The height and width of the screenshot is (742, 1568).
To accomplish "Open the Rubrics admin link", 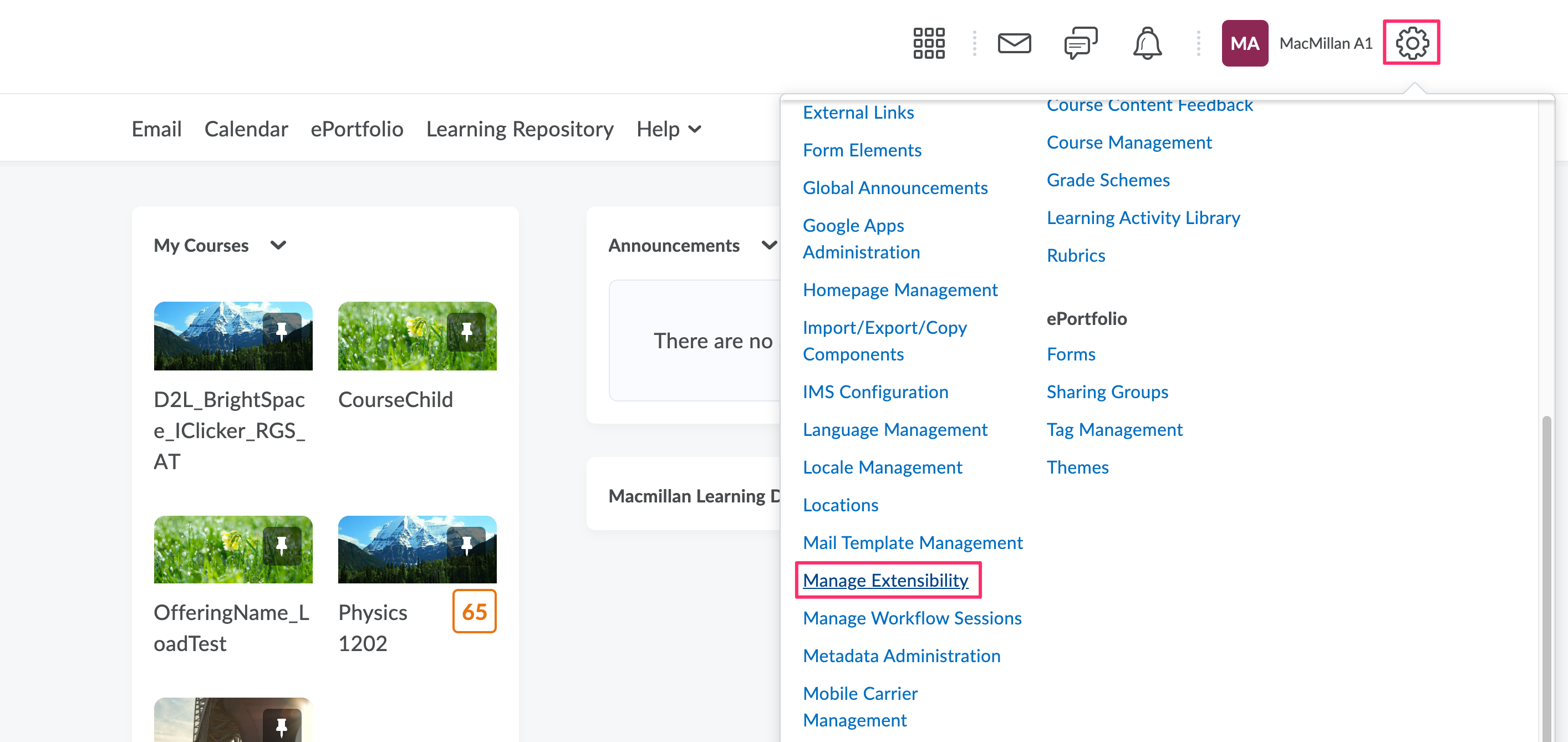I will (x=1076, y=255).
